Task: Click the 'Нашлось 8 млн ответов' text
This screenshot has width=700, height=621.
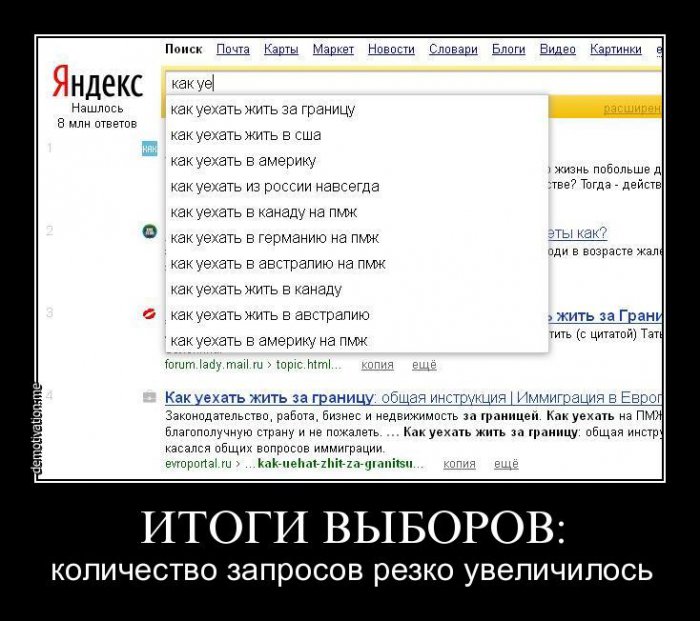Action: pos(97,116)
